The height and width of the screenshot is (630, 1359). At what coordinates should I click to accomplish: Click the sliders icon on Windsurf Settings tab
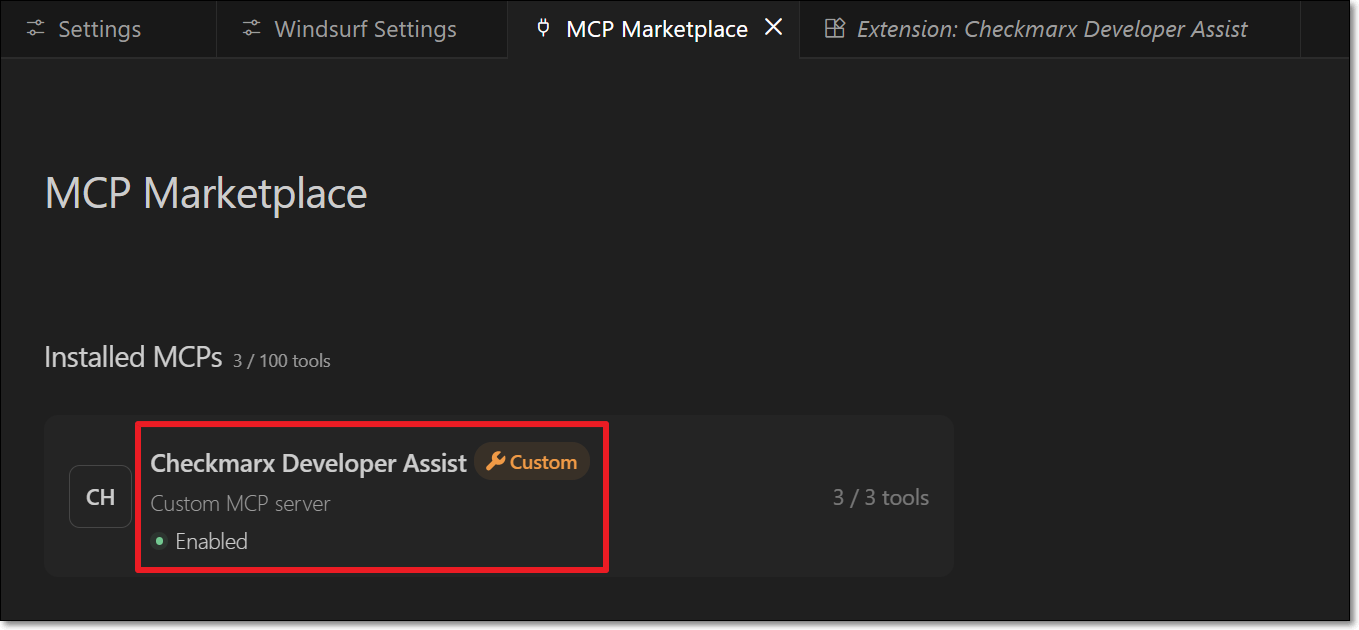(252, 29)
